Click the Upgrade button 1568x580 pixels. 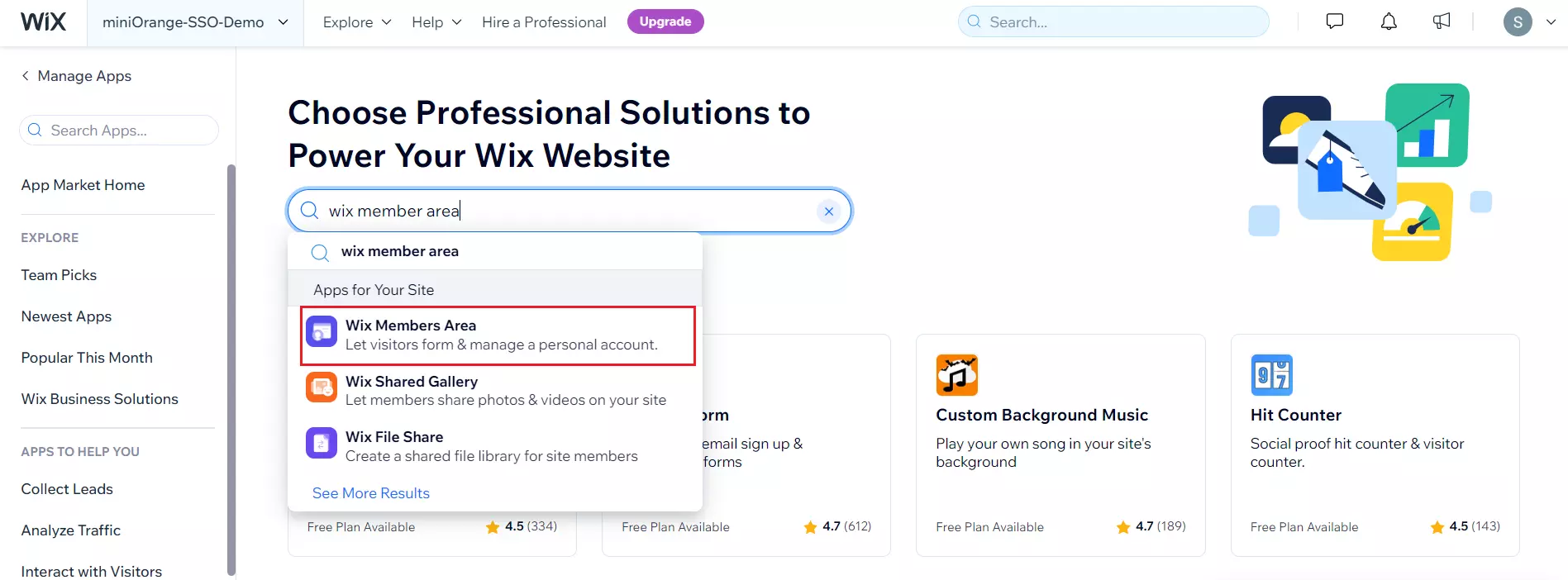(665, 21)
